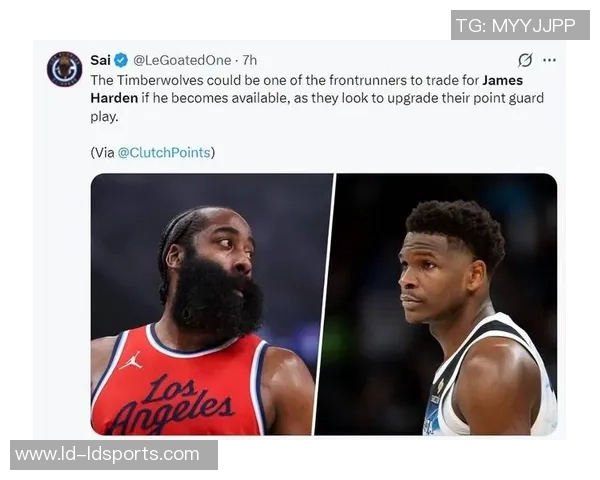Open the three-dot more options menu
Screen dimensions: 600x480
[549, 60]
